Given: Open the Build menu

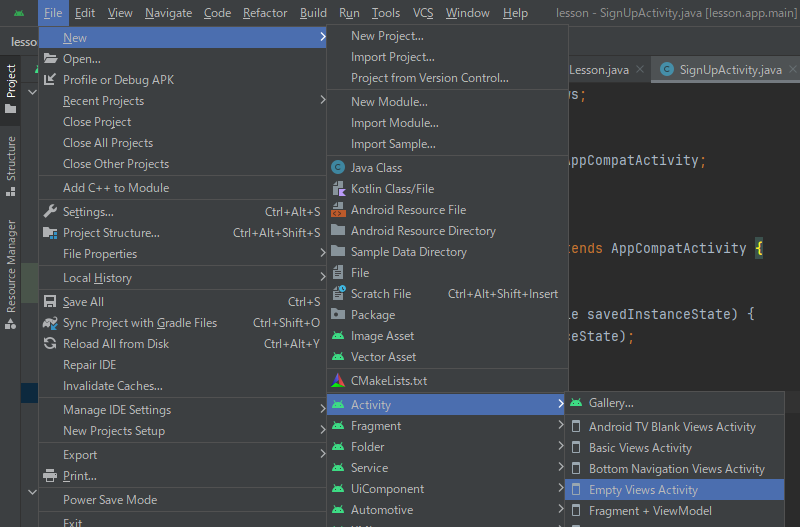Looking at the screenshot, I should pyautogui.click(x=313, y=13).
